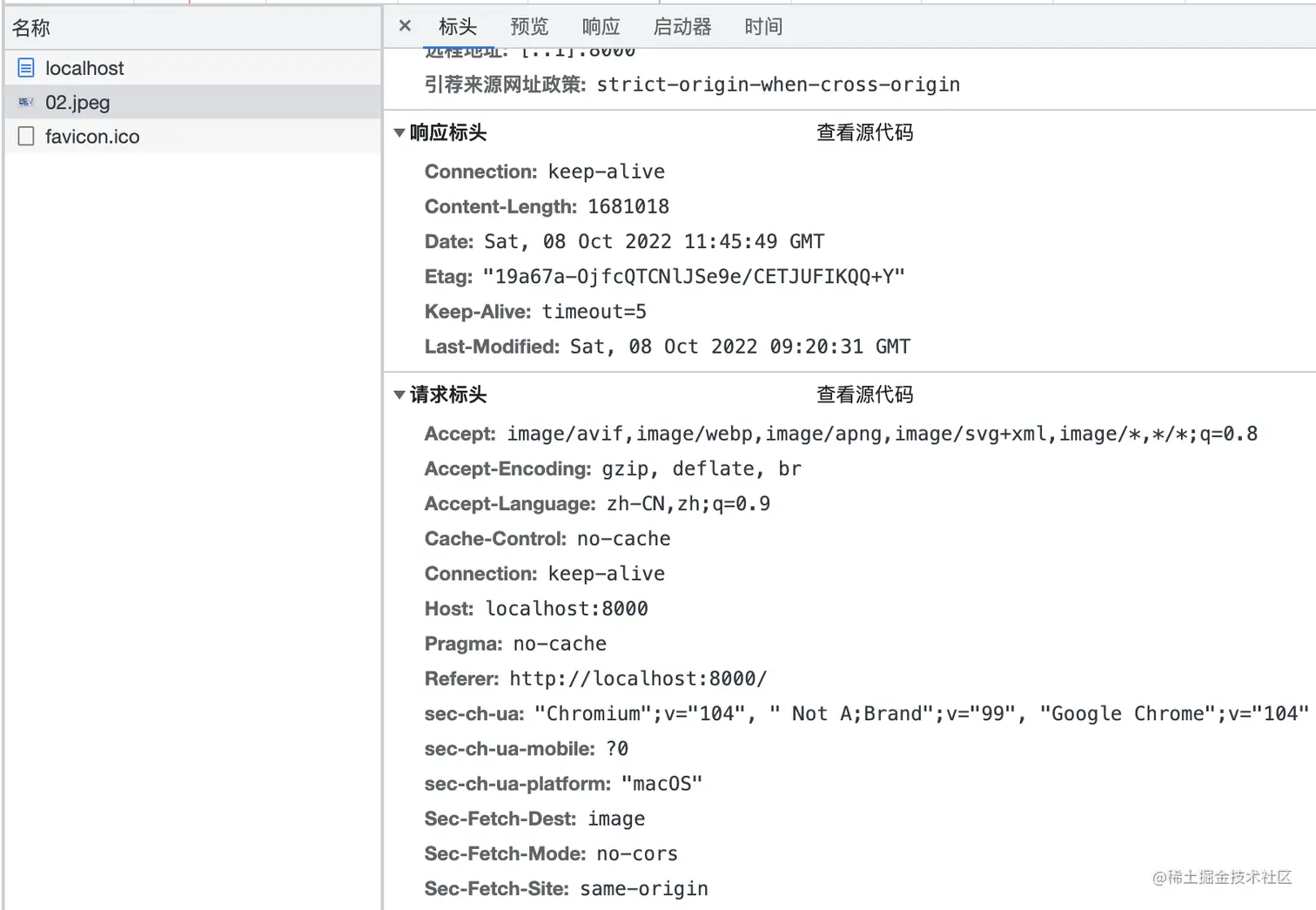Collapse the 请求标头 section triangle

tap(399, 395)
